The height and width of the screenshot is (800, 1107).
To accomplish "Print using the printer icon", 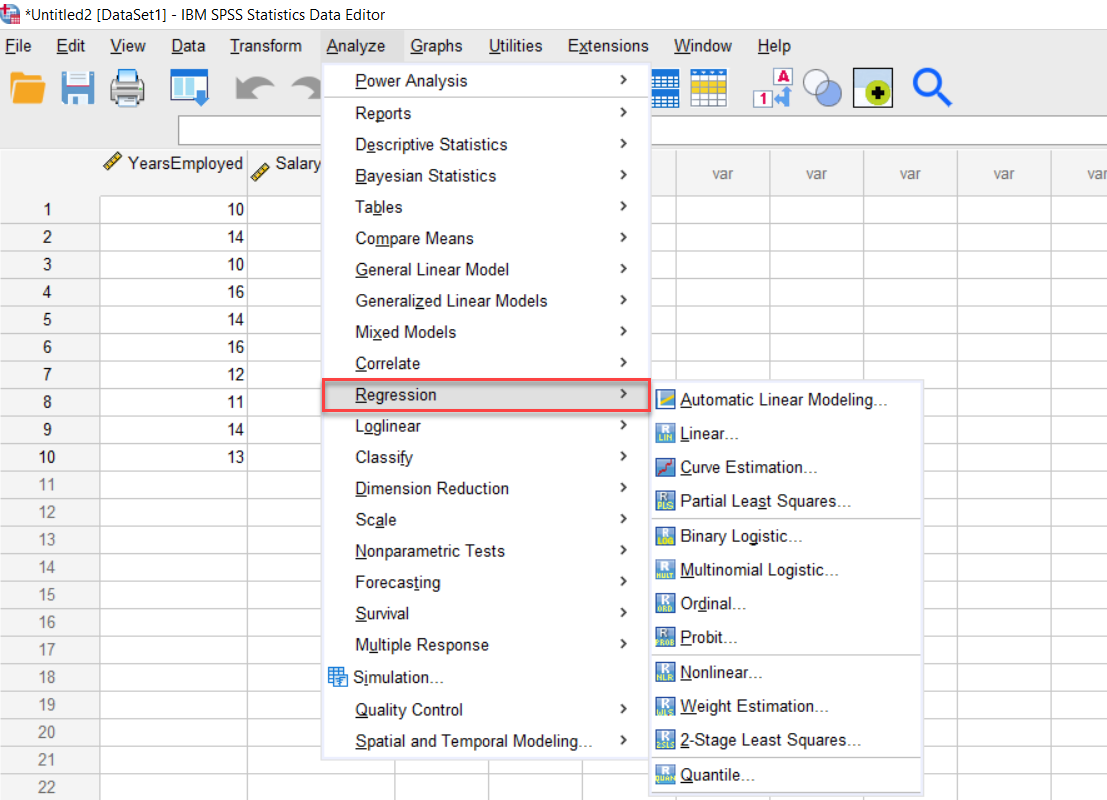I will [x=128, y=88].
